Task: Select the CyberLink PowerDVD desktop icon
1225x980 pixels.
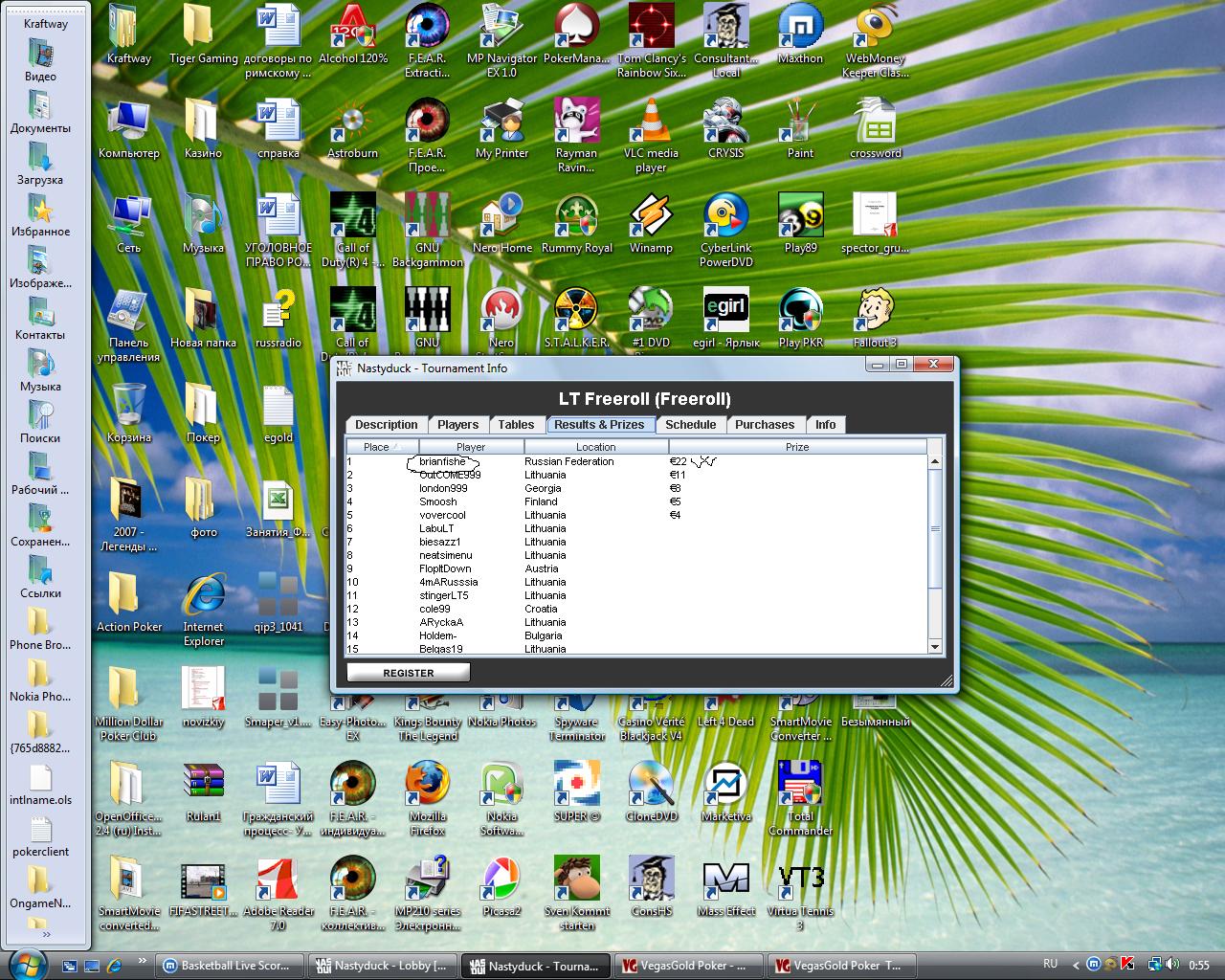Action: pyautogui.click(x=725, y=219)
